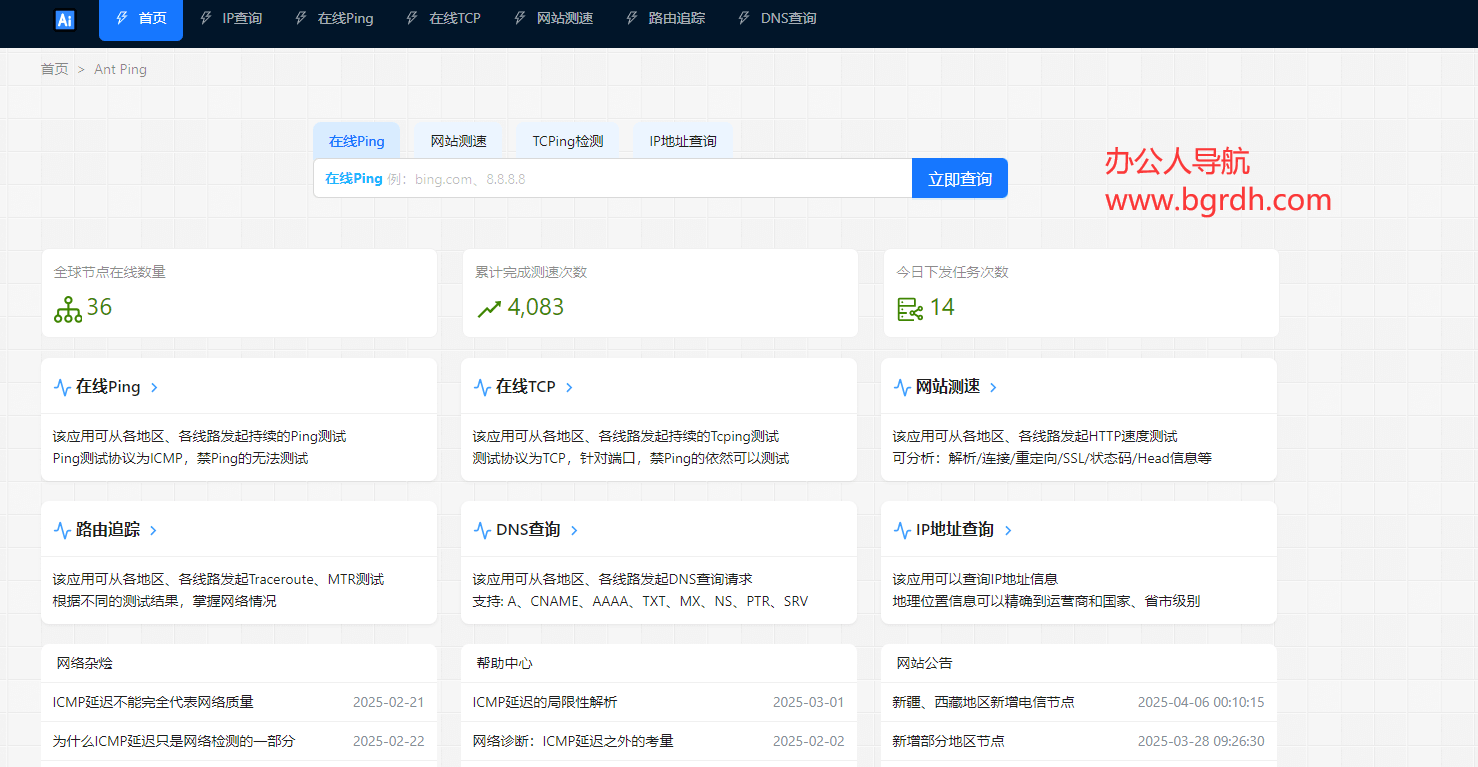Open the article ICMP延迟的局限性解析
This screenshot has height=767, width=1478.
point(545,702)
